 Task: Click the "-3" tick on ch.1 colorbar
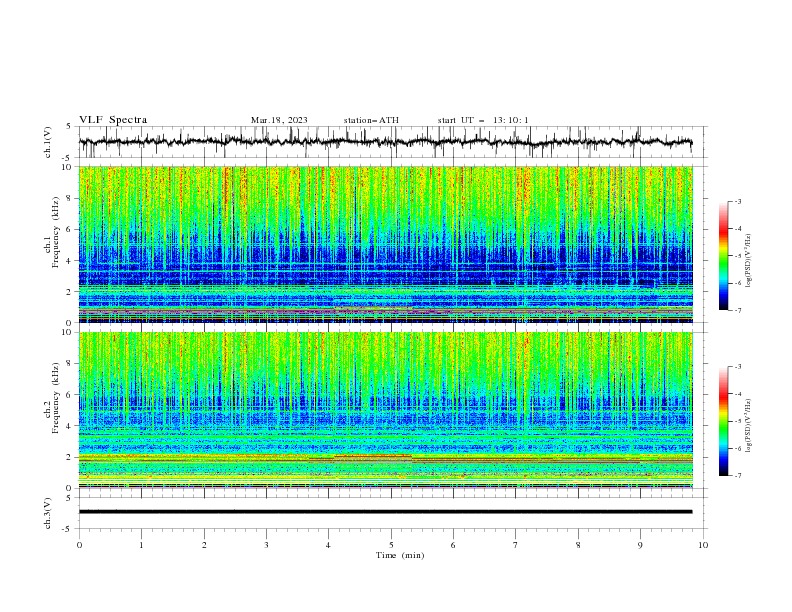[737, 201]
